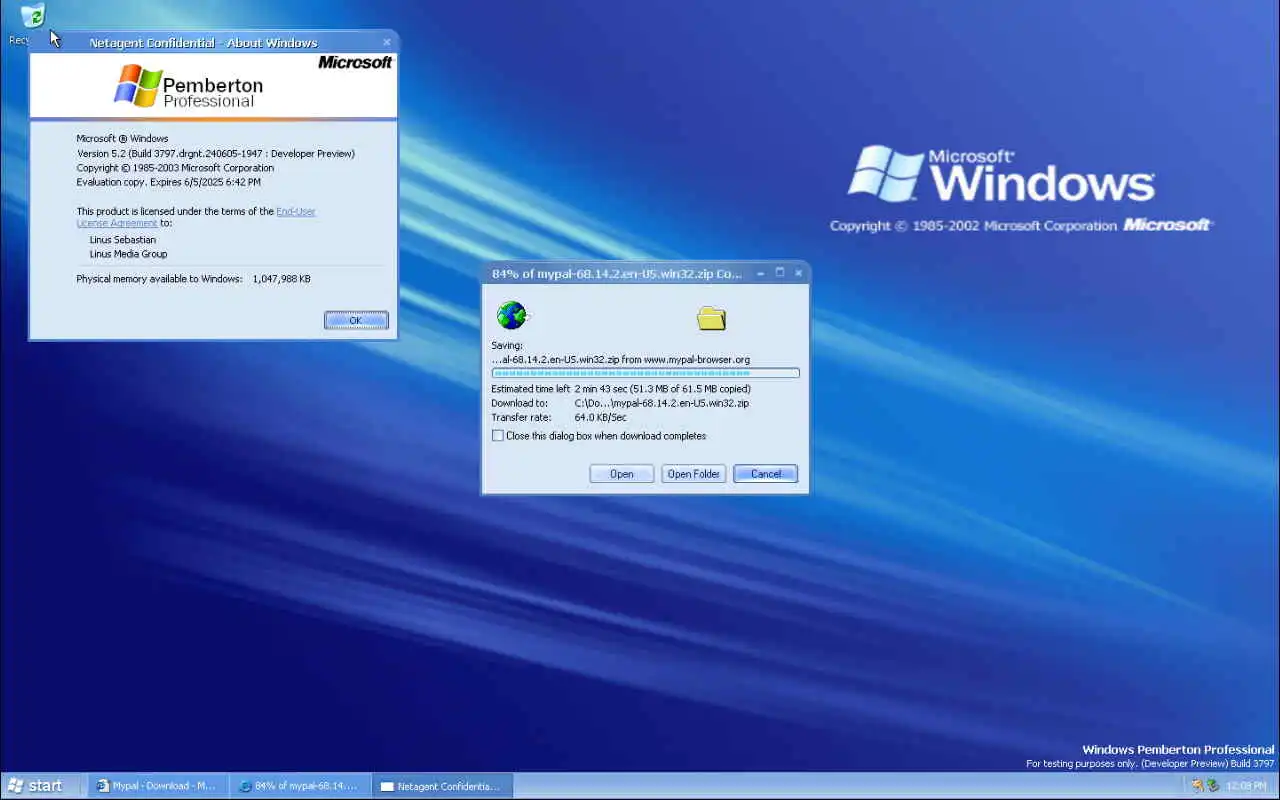This screenshot has width=1280, height=800.
Task: Click OK in the About Windows dialog
Action: 356,320
